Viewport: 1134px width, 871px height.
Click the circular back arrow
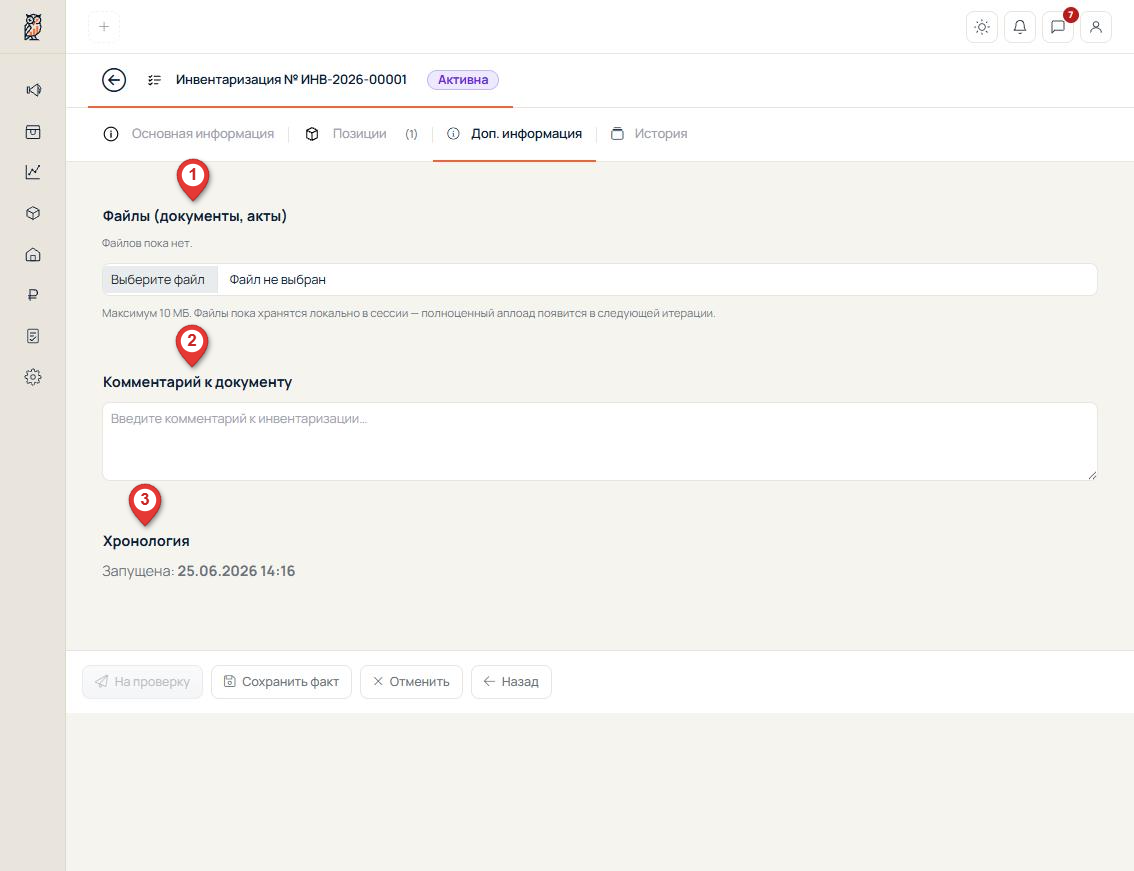pyautogui.click(x=114, y=80)
